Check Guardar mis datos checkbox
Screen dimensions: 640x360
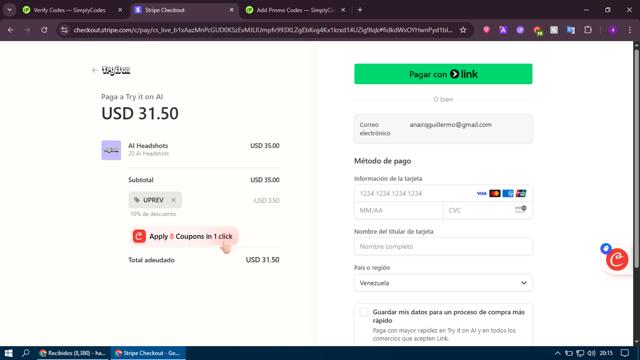(x=363, y=312)
